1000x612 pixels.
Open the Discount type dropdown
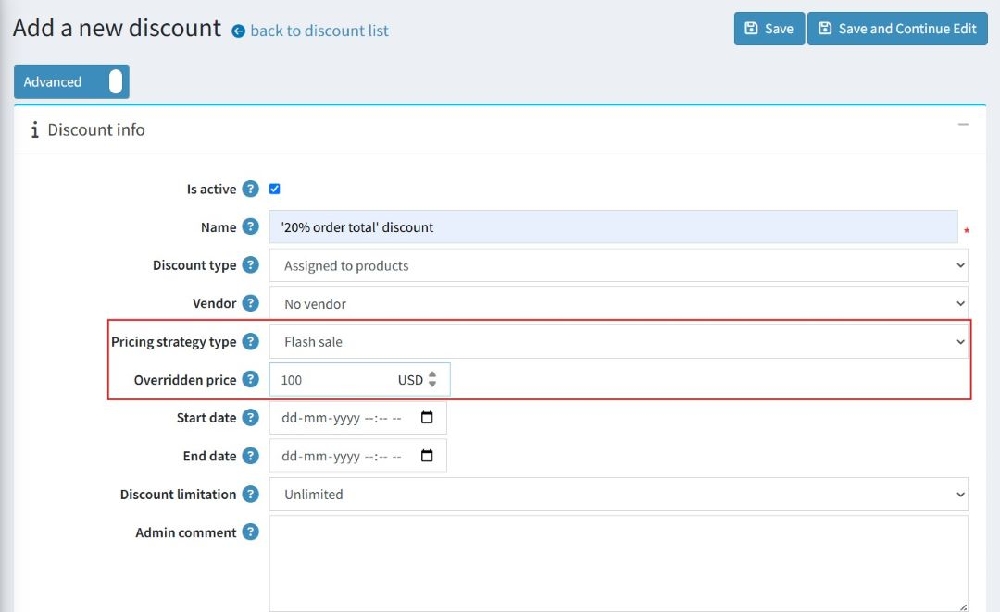click(x=619, y=265)
